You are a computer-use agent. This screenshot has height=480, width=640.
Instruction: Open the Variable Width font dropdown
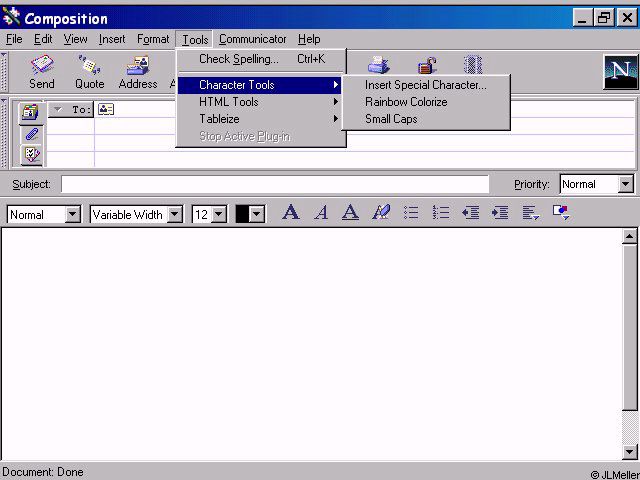click(175, 214)
